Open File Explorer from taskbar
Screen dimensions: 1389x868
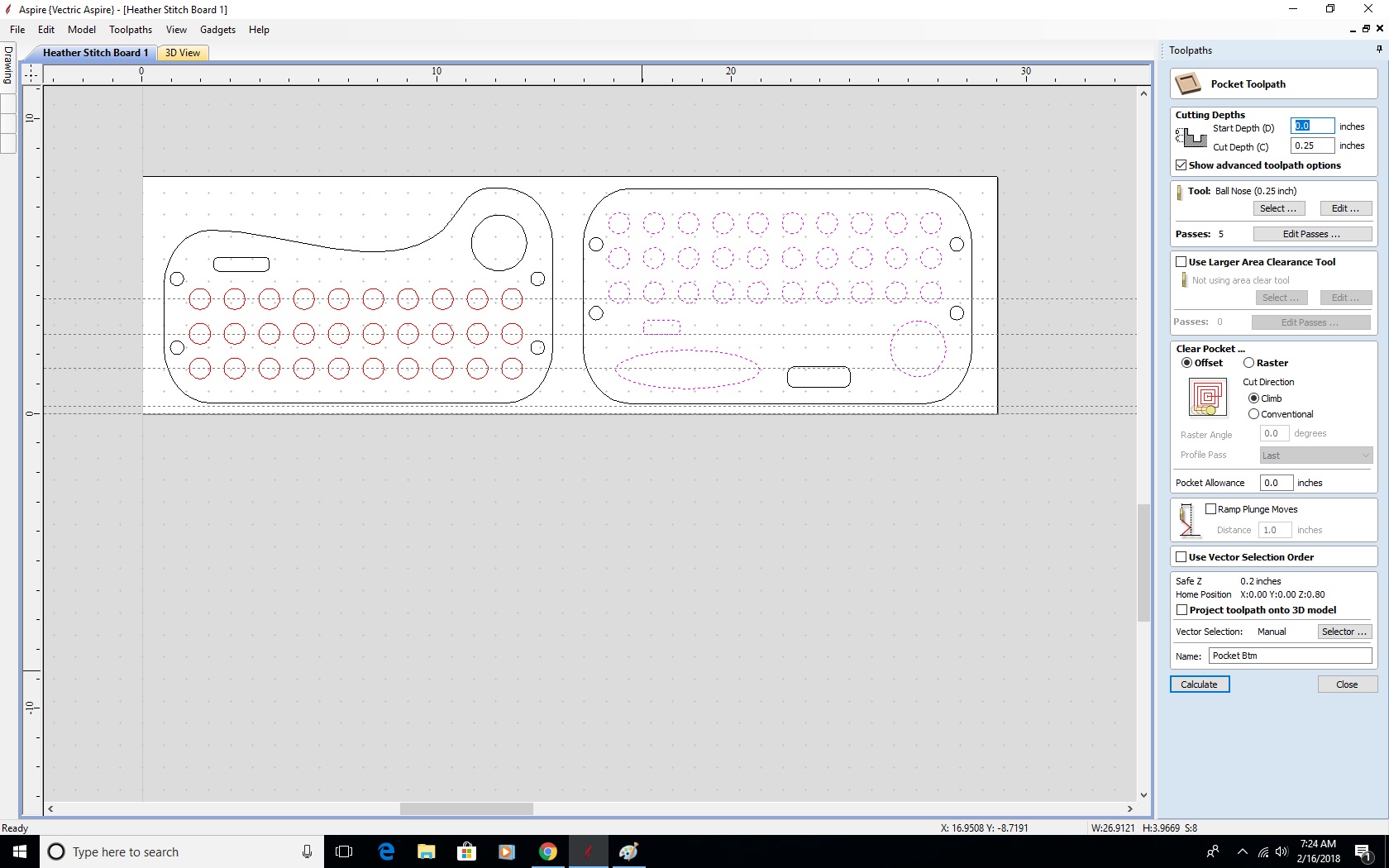pos(426,851)
